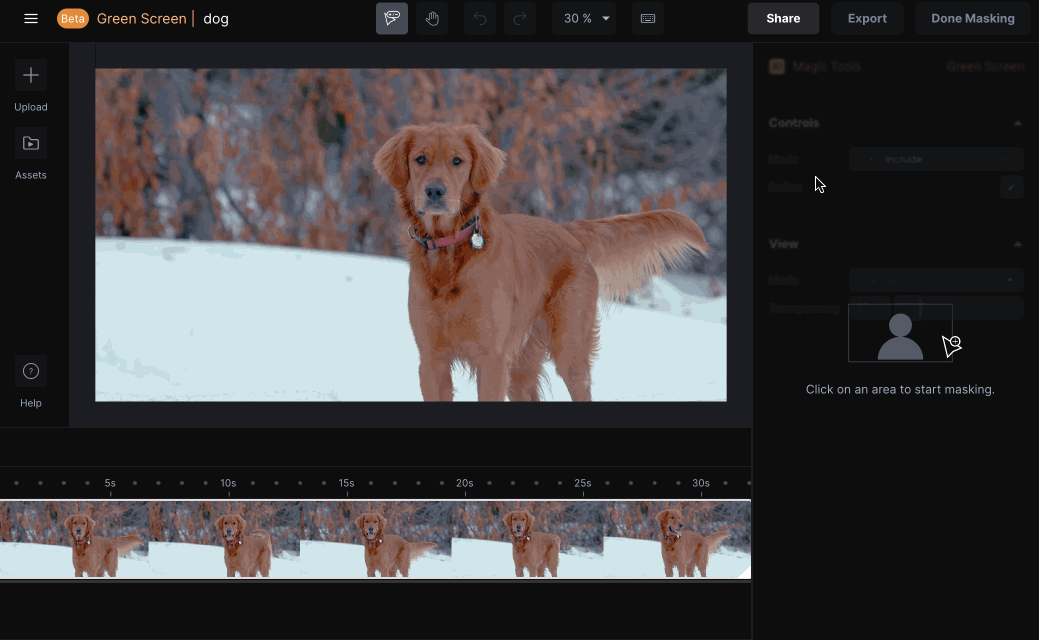This screenshot has width=1039, height=640.
Task: Activate the hand pan tool
Action: tap(432, 19)
